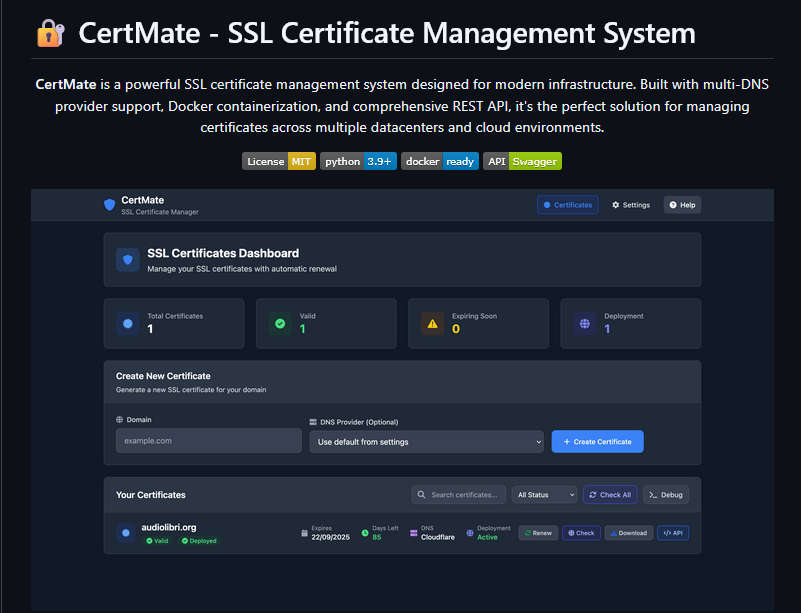The height and width of the screenshot is (613, 801).
Task: Click the purple DNS icon beside Cloudflare
Action: [x=413, y=533]
